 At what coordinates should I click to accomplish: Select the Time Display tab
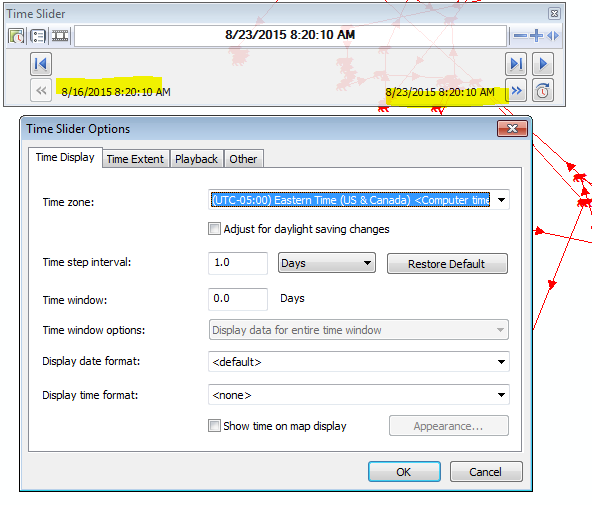[x=65, y=157]
